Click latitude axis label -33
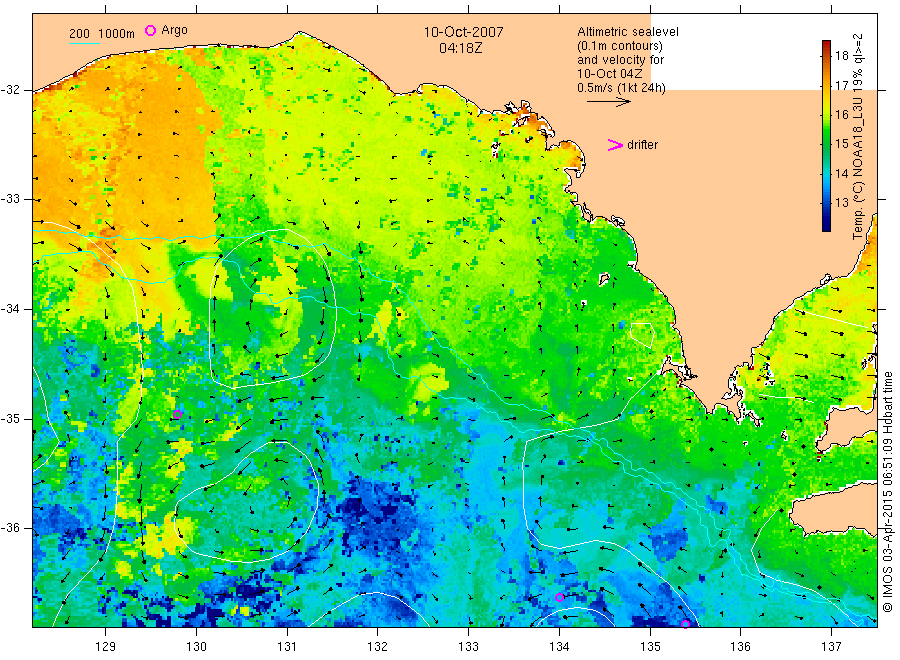 [x=10, y=199]
